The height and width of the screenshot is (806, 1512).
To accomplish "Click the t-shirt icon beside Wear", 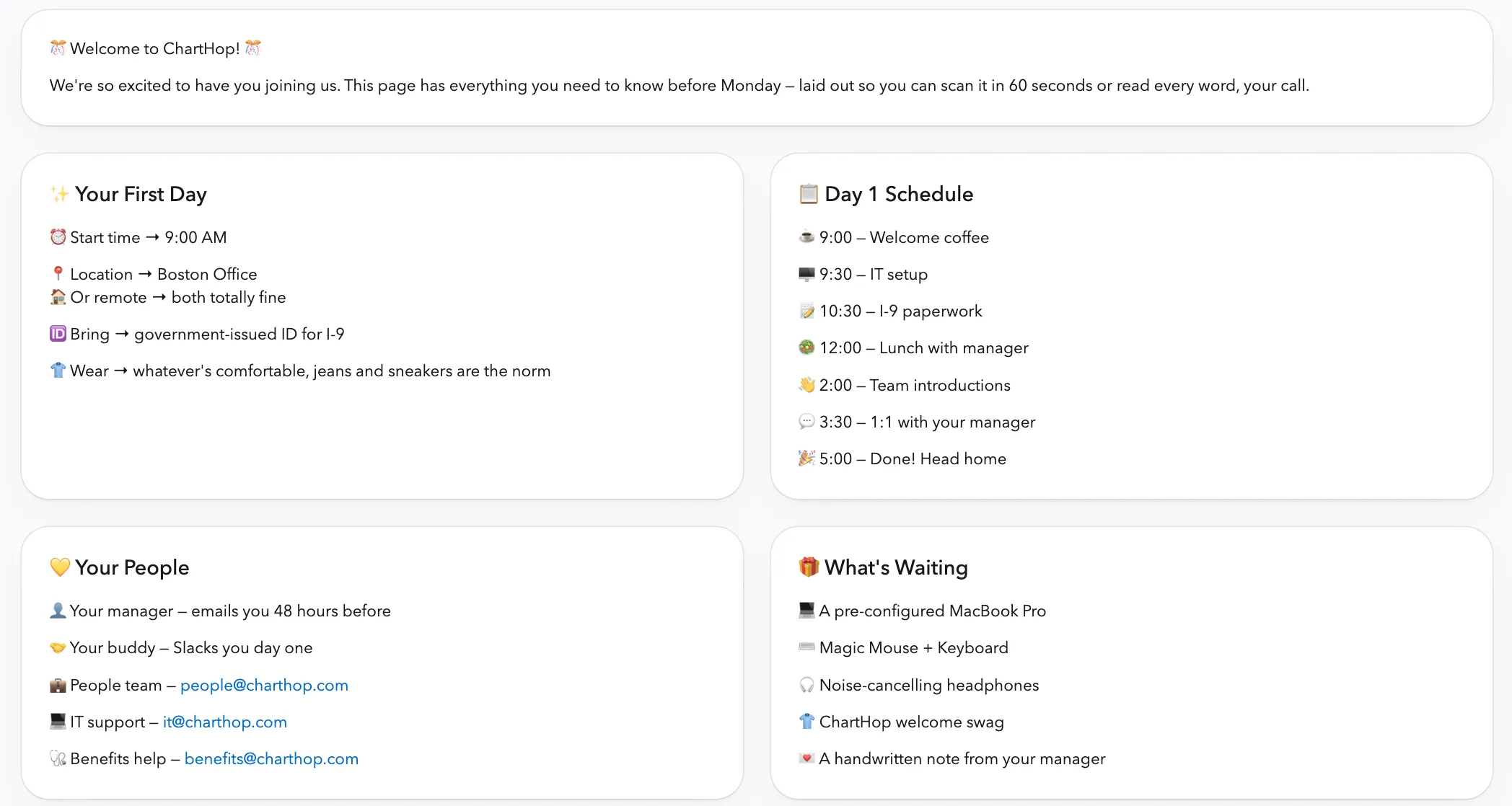I will click(x=58, y=371).
